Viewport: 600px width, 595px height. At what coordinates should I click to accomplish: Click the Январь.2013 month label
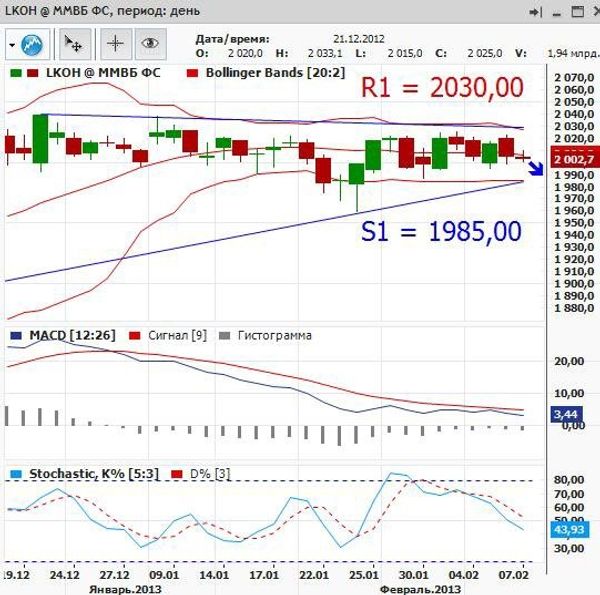[125, 589]
